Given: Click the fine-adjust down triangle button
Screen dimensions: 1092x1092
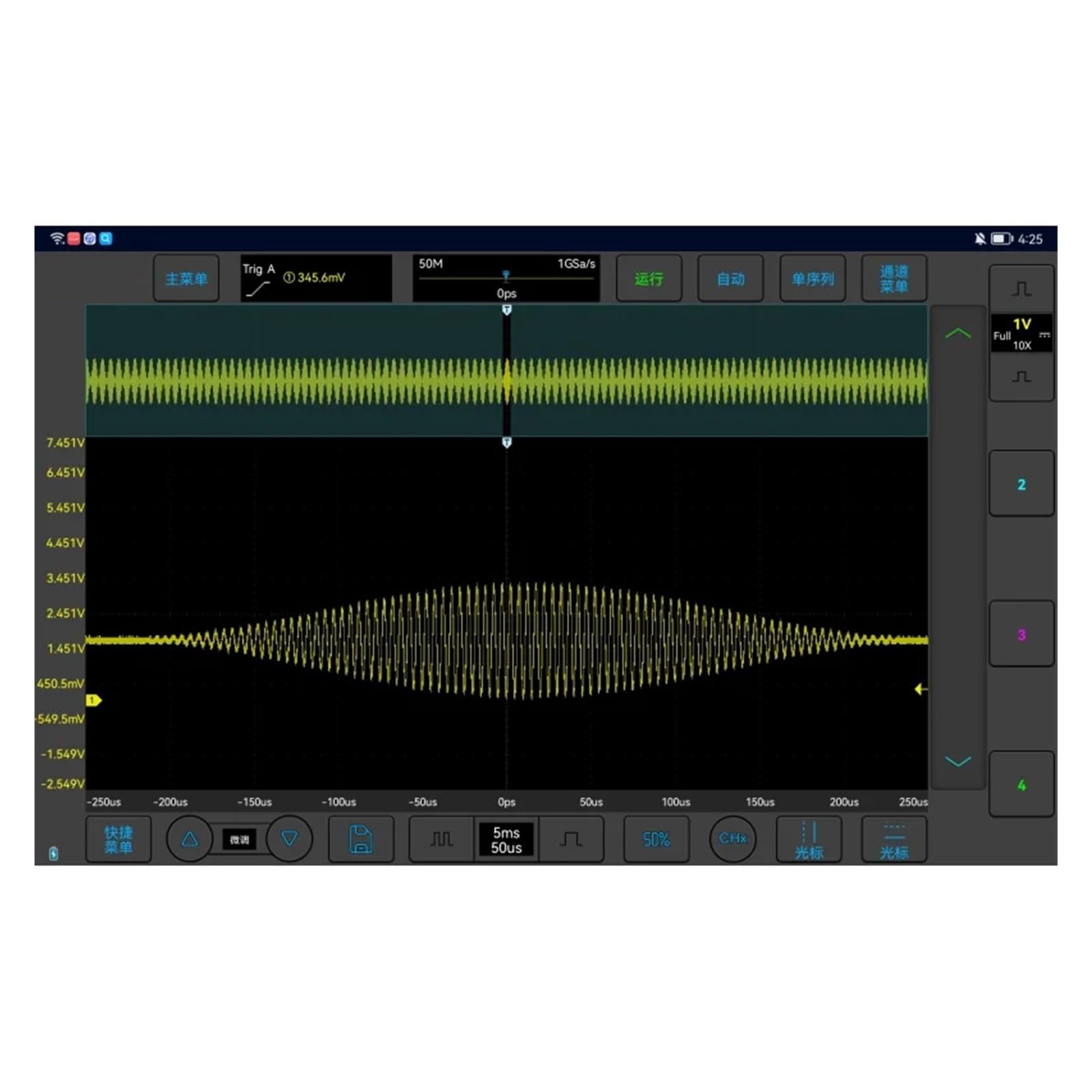Looking at the screenshot, I should click(289, 839).
